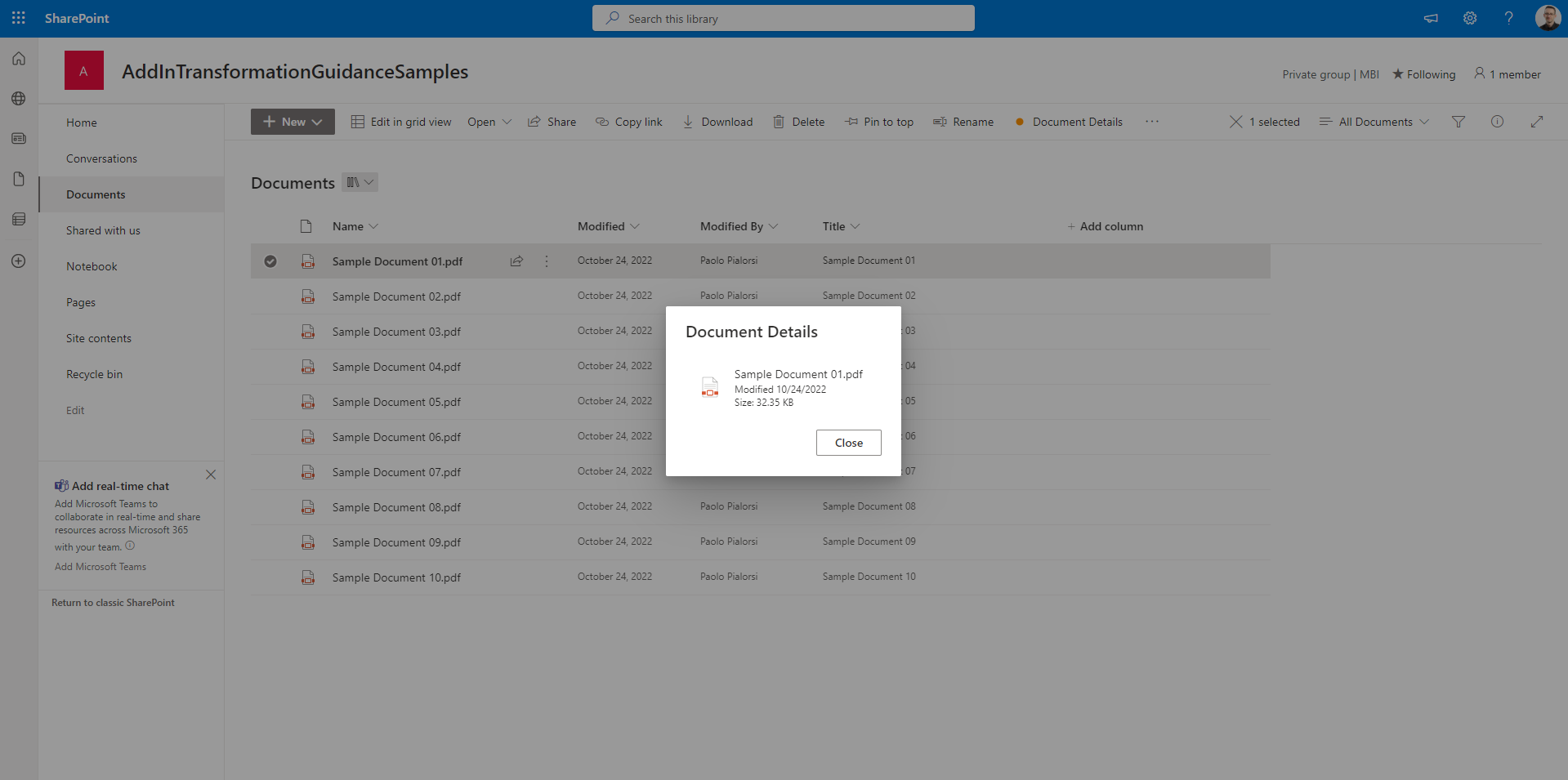Open the more commands ellipsis menu
The width and height of the screenshot is (1568, 780).
1152,122
